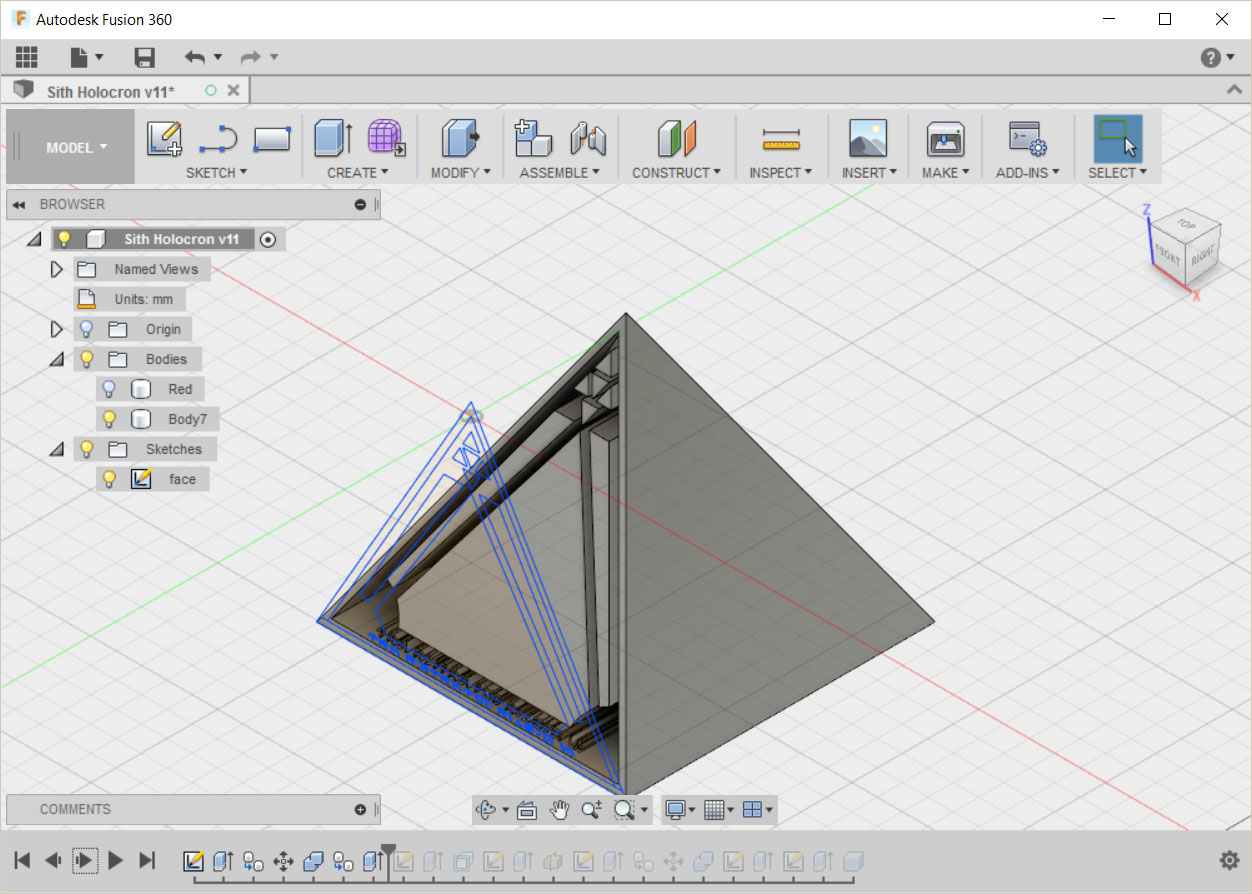Click the Press Pull modify icon
The height and width of the screenshot is (894, 1252).
coord(460,138)
